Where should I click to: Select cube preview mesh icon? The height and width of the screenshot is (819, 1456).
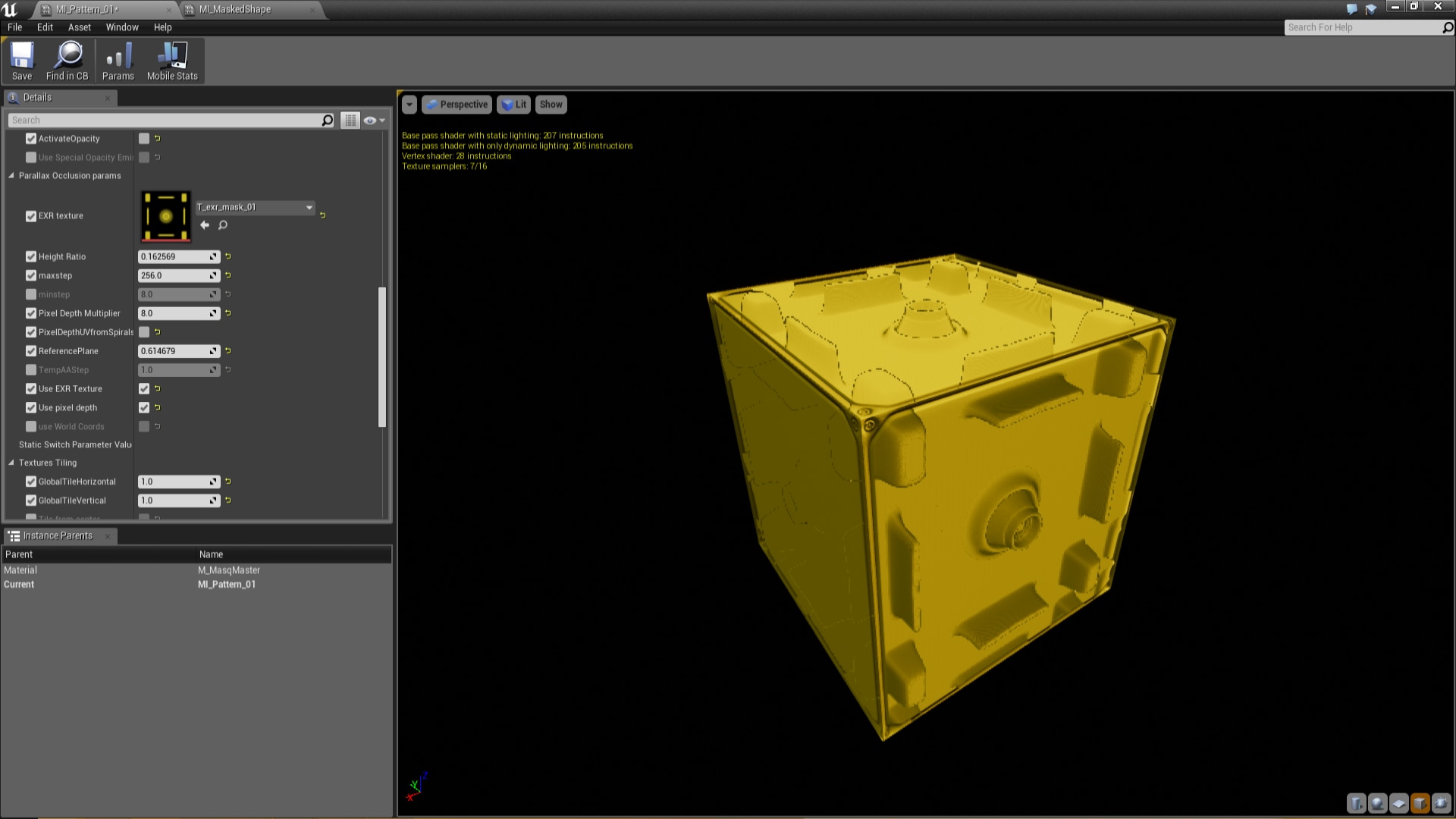[x=1420, y=803]
